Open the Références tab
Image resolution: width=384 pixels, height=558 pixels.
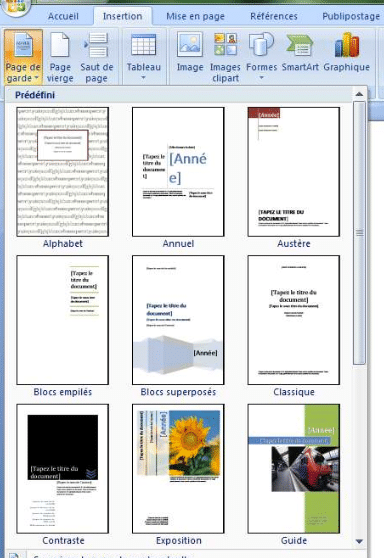coord(274,16)
